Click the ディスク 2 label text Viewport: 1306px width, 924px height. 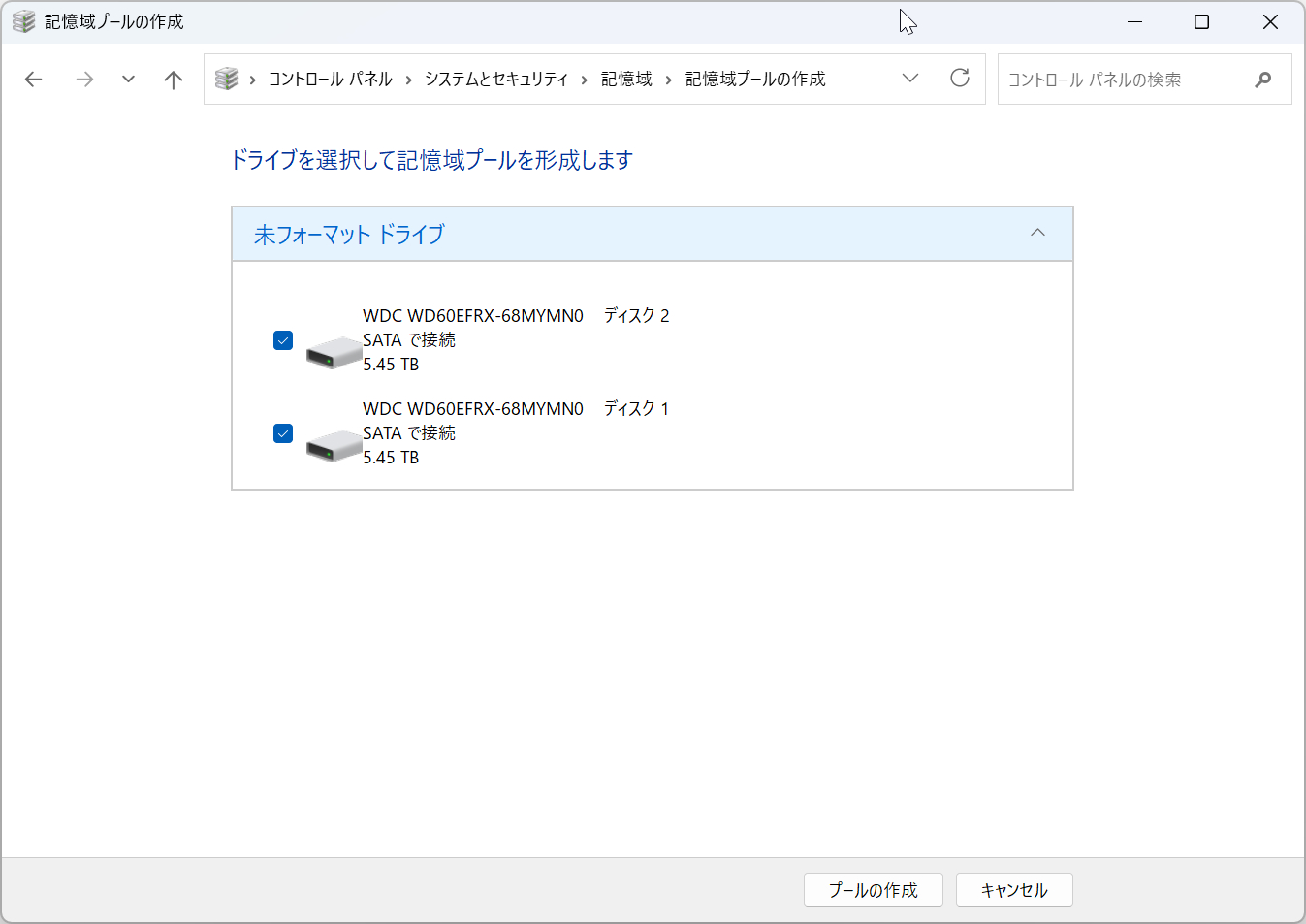pyautogui.click(x=636, y=315)
